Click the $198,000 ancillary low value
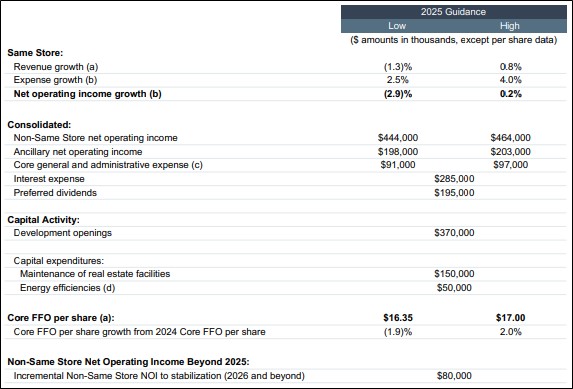573x389 pixels. tap(398, 152)
